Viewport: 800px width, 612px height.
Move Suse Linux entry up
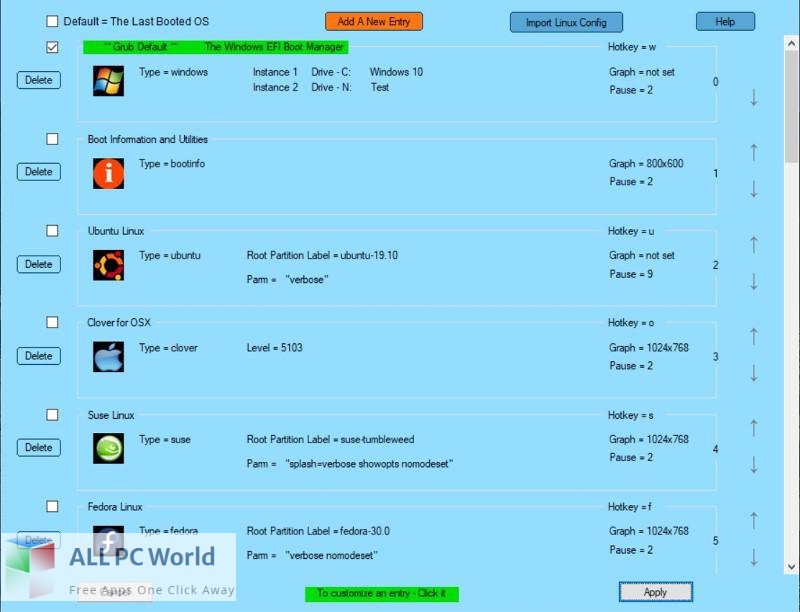[x=754, y=427]
